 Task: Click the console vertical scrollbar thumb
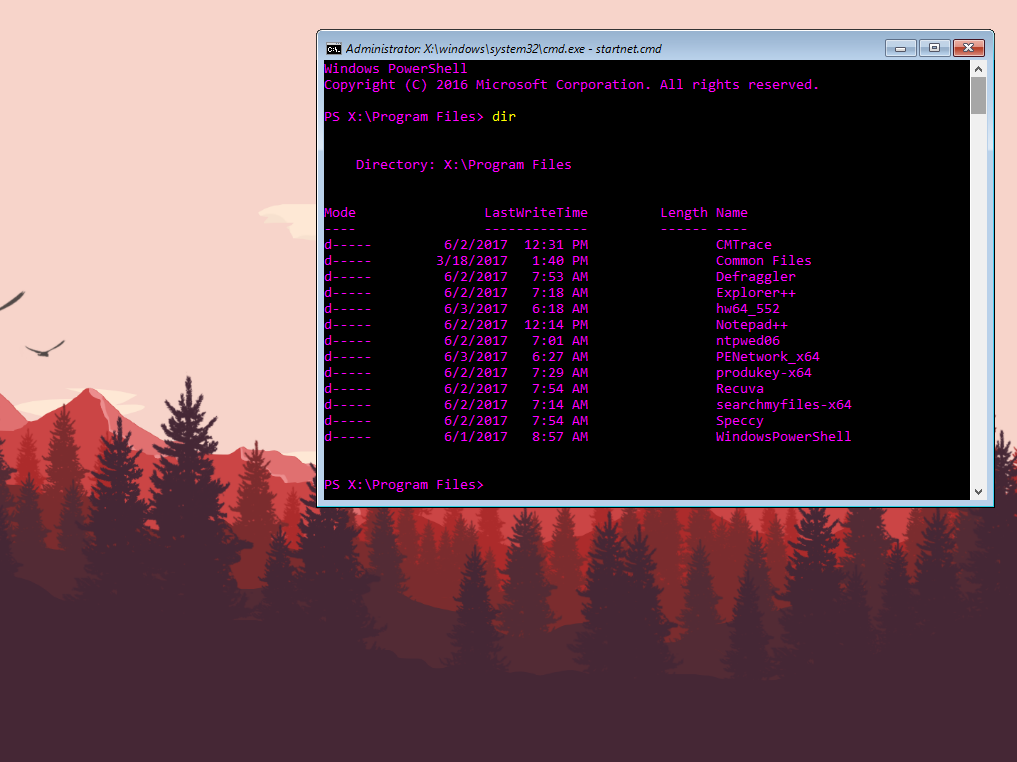click(978, 95)
